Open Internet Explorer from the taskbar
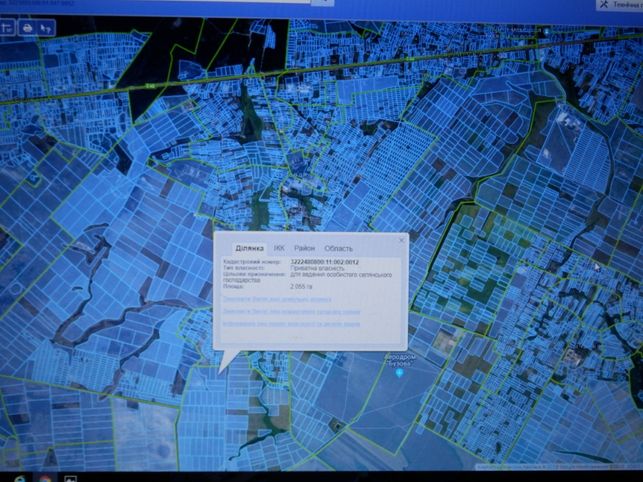 coord(20,479)
